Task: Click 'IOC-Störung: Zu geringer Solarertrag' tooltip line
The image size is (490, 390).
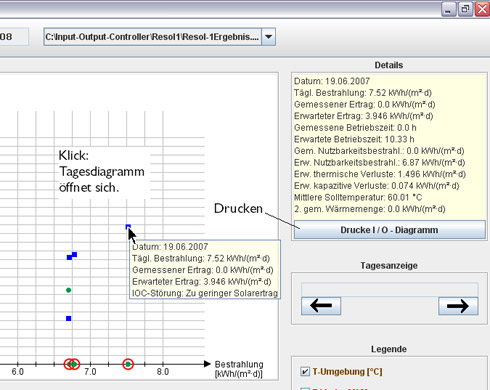Action: tap(205, 293)
